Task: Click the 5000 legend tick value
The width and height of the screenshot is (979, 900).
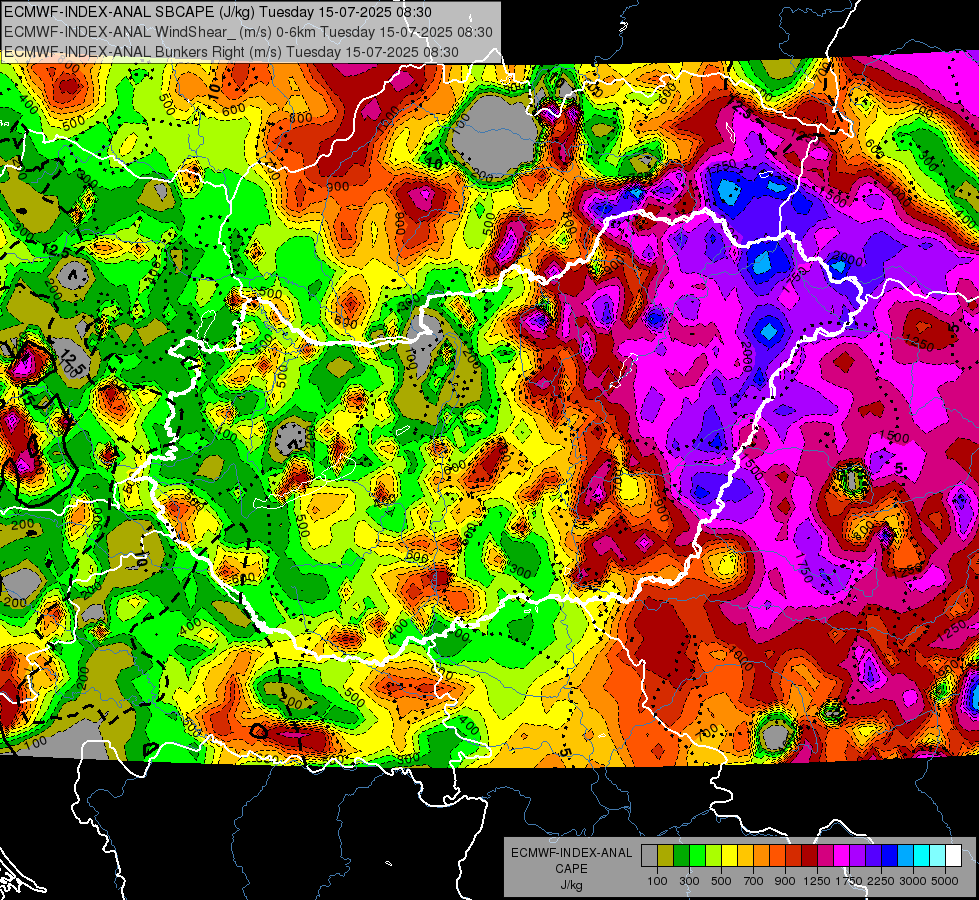Action: [945, 881]
